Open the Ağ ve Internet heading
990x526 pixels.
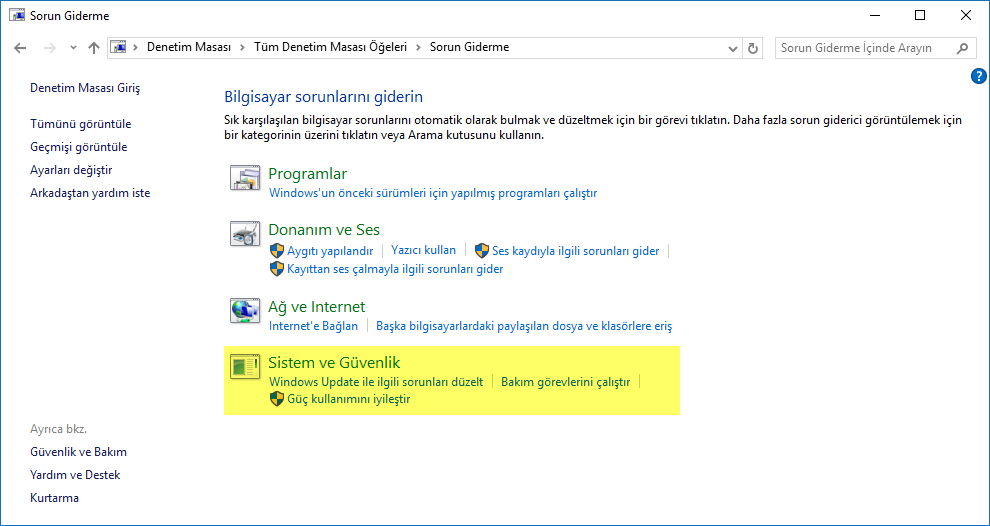tap(317, 307)
